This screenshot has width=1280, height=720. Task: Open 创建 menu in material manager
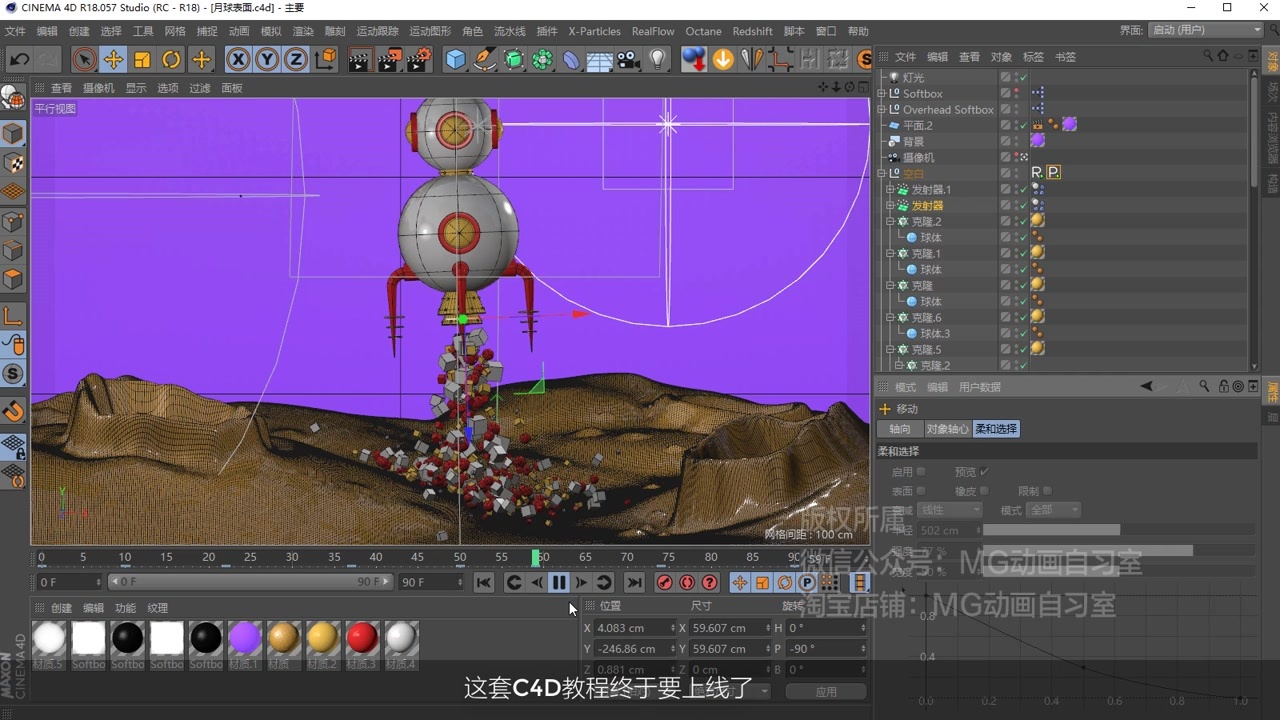(61, 608)
